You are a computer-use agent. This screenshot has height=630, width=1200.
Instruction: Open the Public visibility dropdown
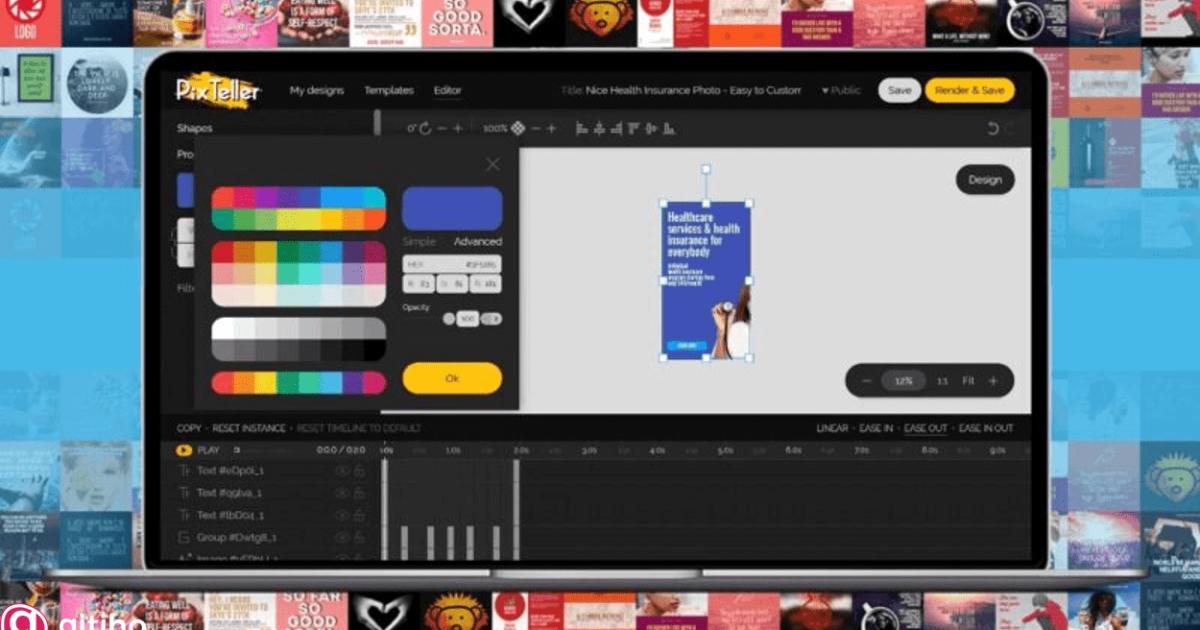pyautogui.click(x=841, y=91)
